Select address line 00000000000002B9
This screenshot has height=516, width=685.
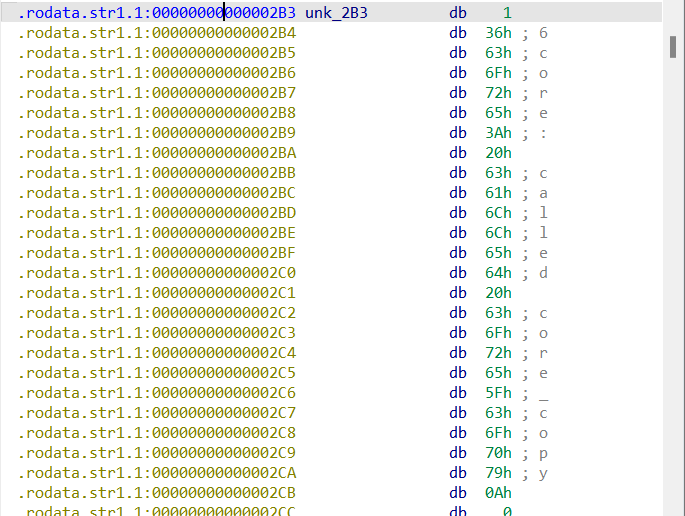(157, 133)
